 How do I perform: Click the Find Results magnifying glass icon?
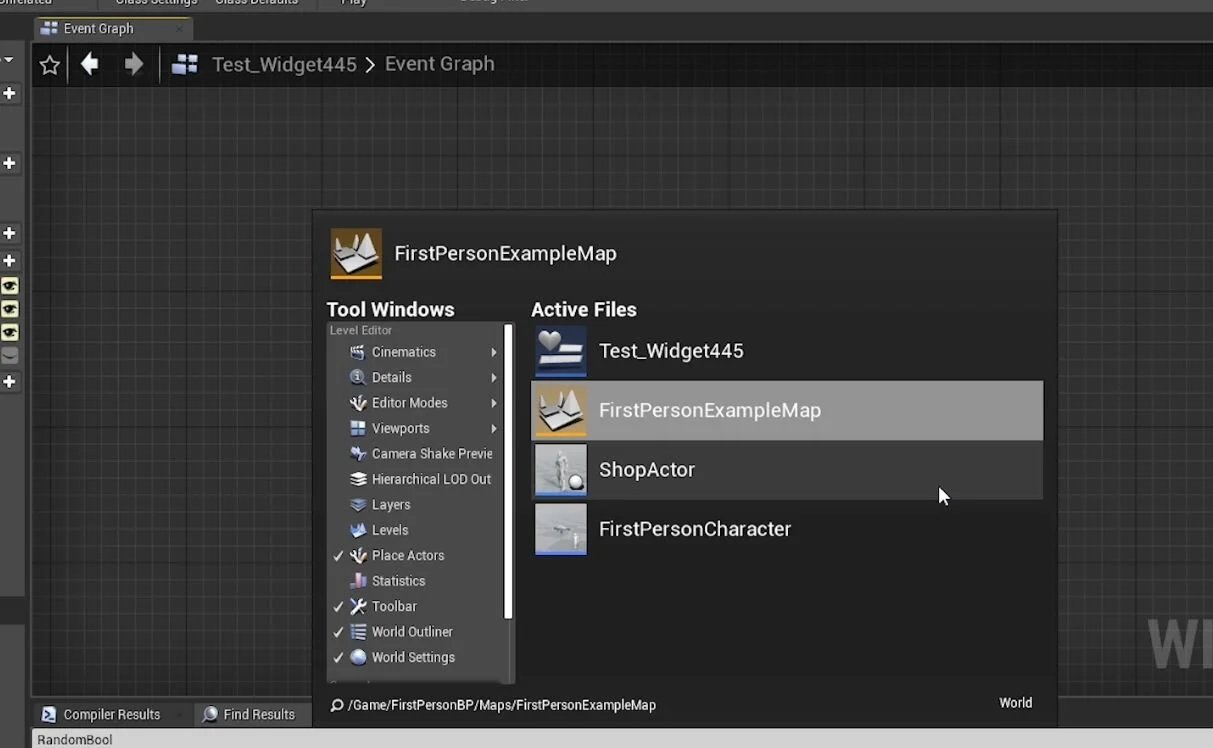click(210, 714)
